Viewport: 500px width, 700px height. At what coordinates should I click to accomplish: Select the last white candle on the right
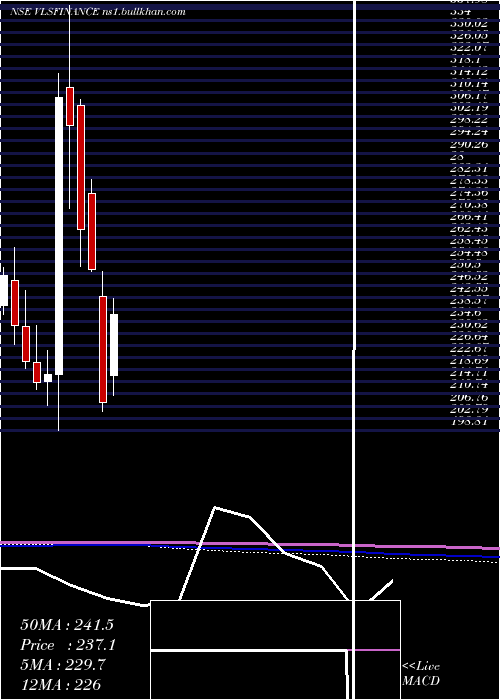point(114,345)
